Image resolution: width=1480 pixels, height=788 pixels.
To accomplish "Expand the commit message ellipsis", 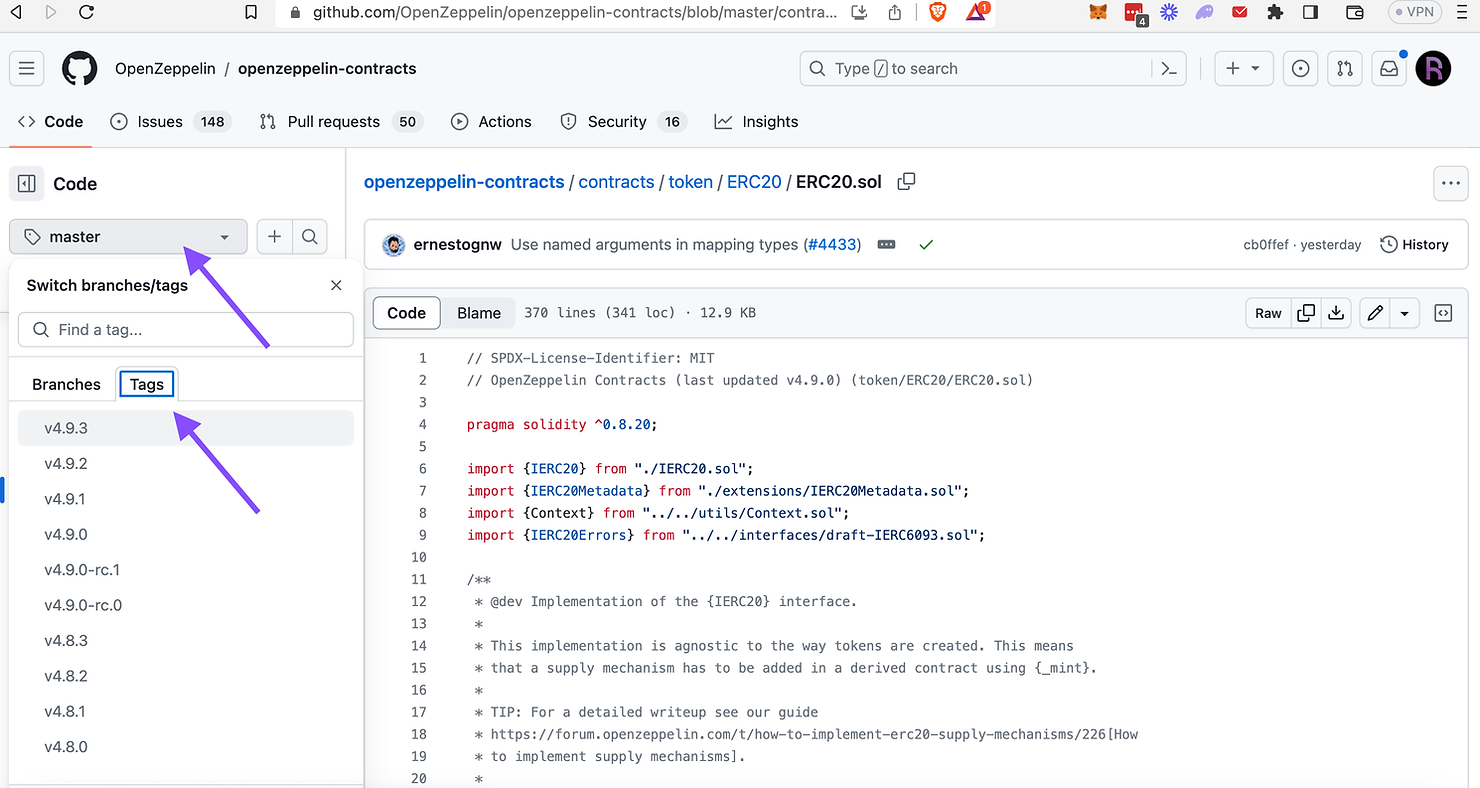I will click(x=886, y=244).
